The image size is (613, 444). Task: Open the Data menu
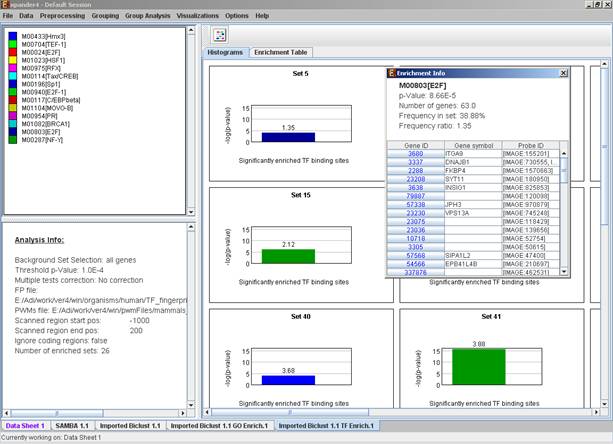(26, 16)
